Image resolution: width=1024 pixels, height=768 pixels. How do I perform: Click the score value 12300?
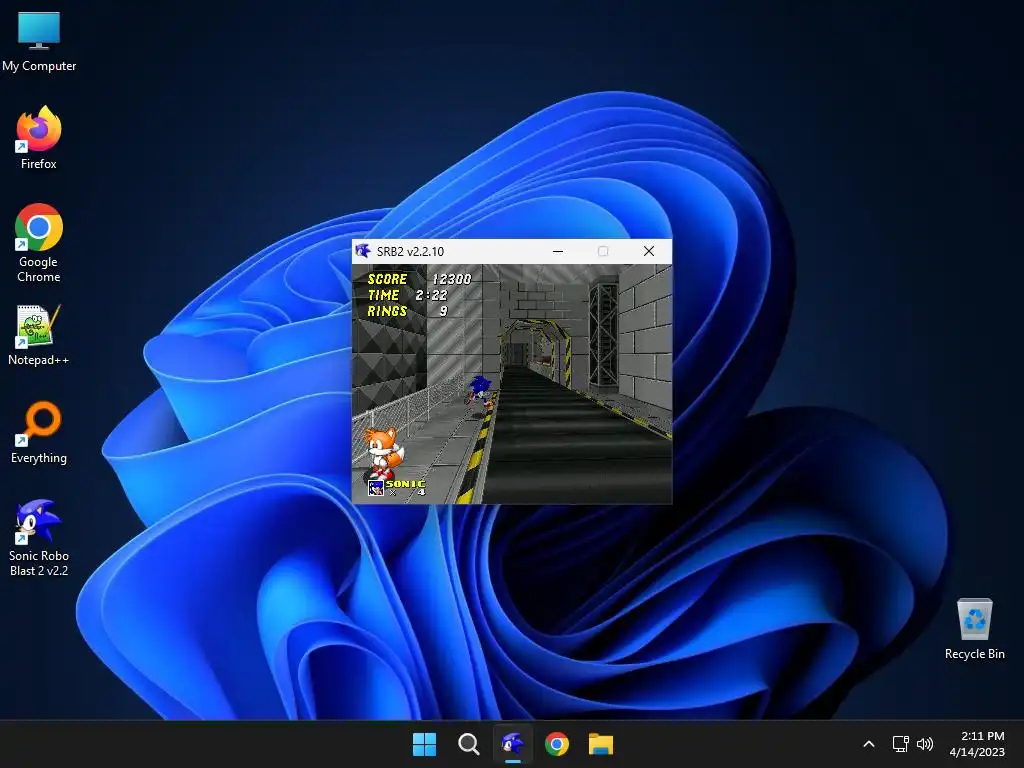451,279
